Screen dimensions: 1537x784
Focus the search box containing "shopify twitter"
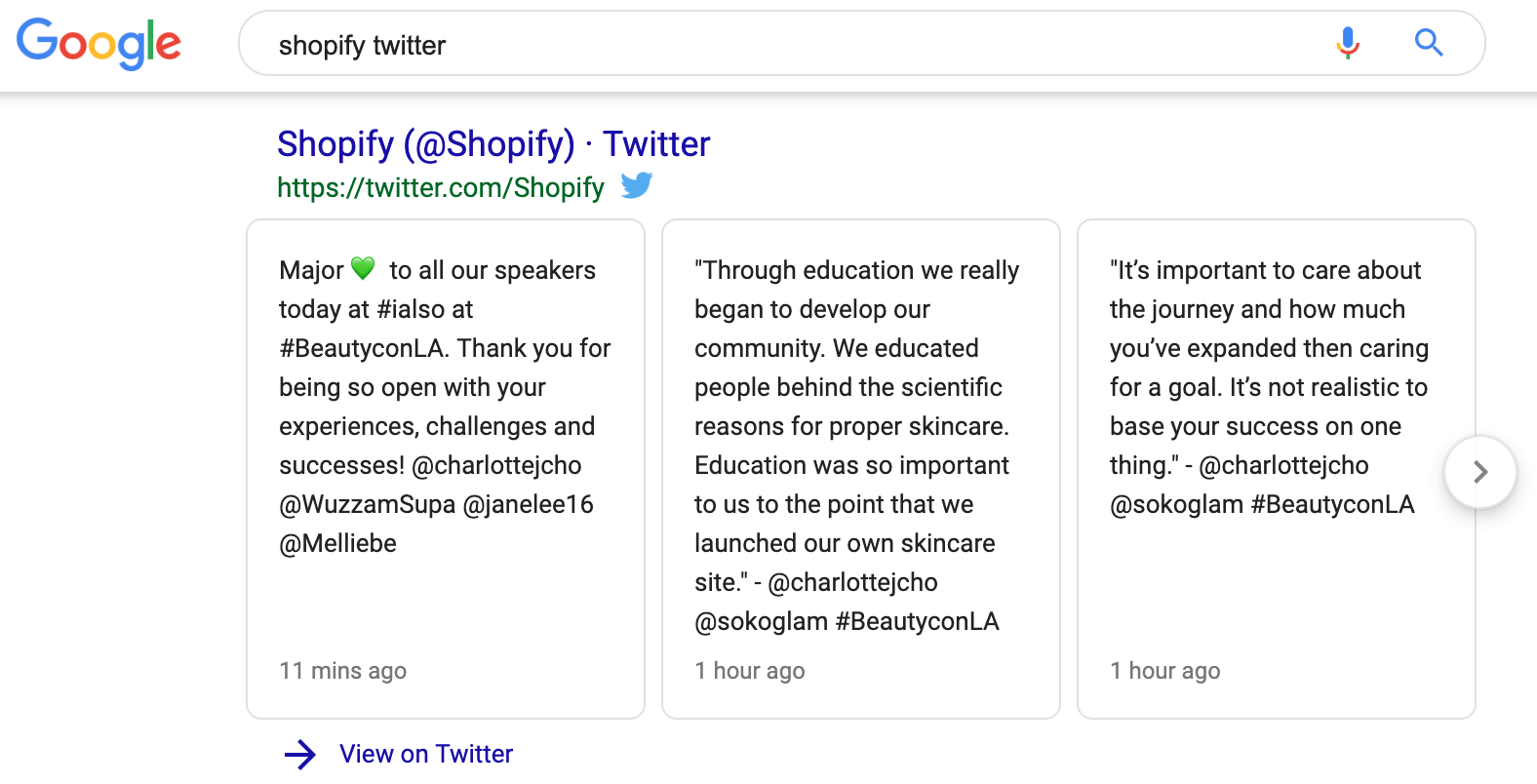point(780,45)
